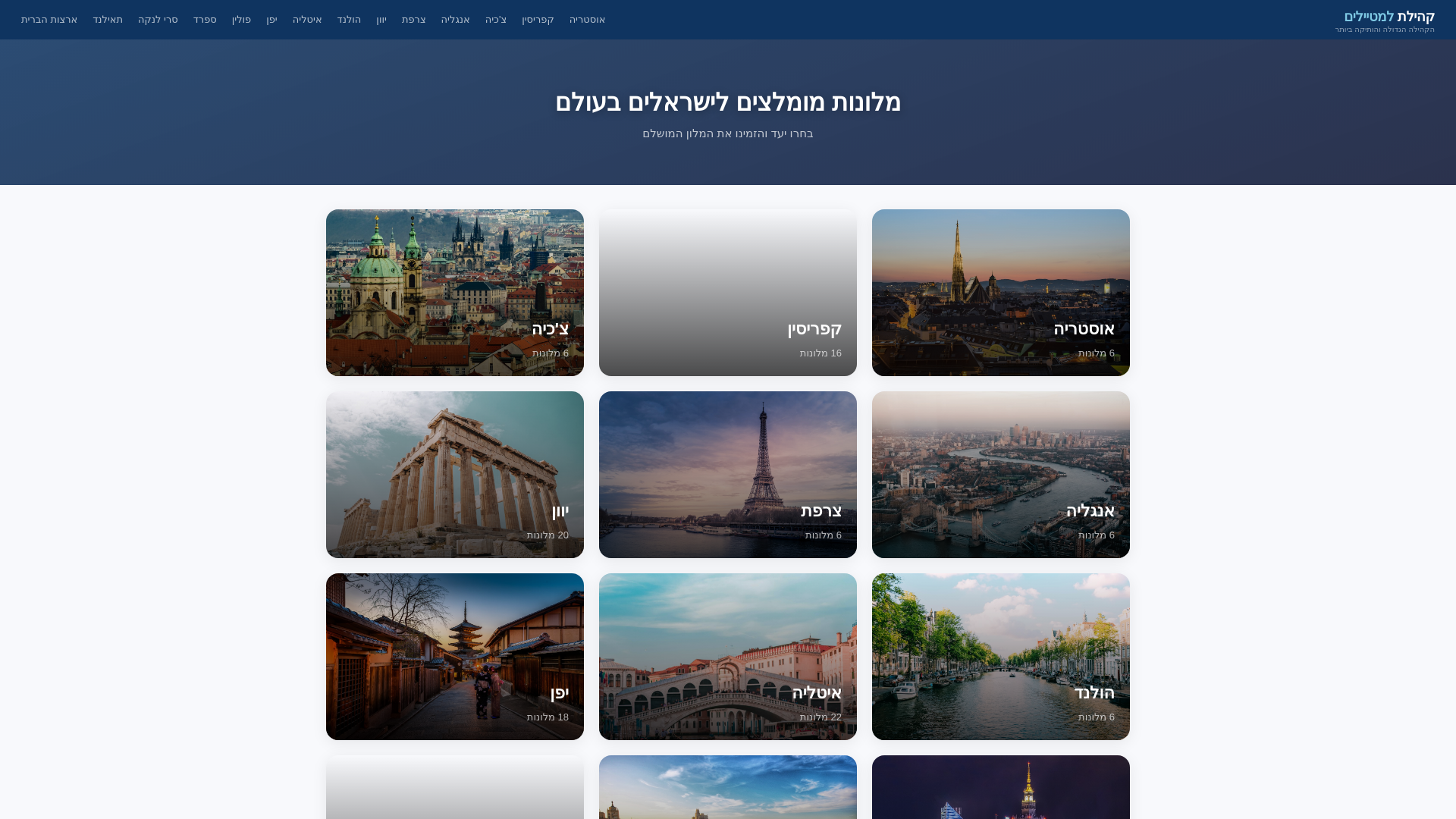Viewport: 1456px width, 819px height.
Task: Open the אנגליה link in the top navigation
Action: 456,20
